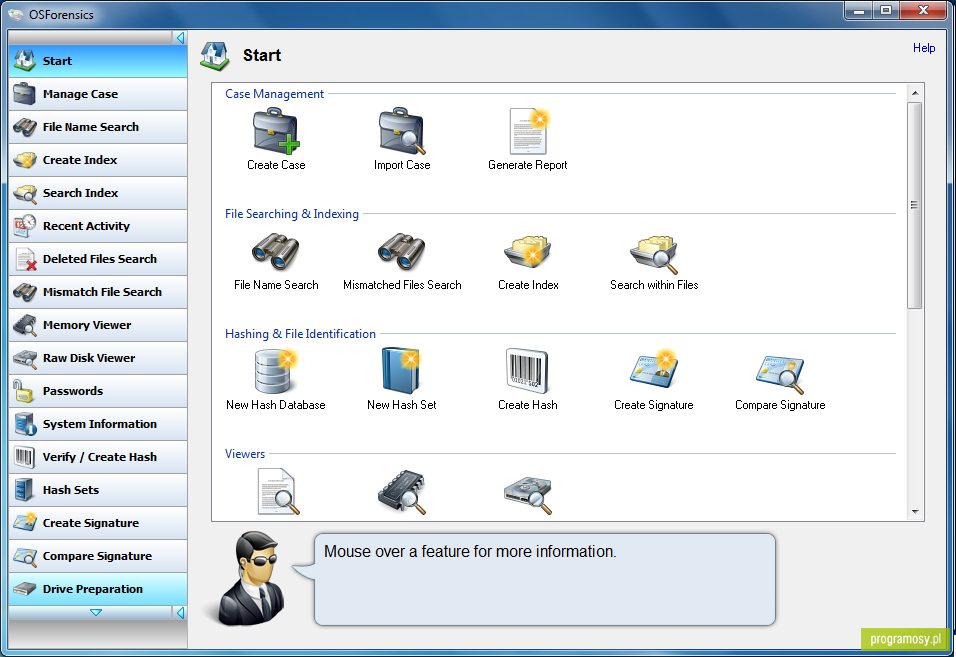Click the Generate Report document icon
Image resolution: width=956 pixels, height=657 pixels.
coord(528,131)
